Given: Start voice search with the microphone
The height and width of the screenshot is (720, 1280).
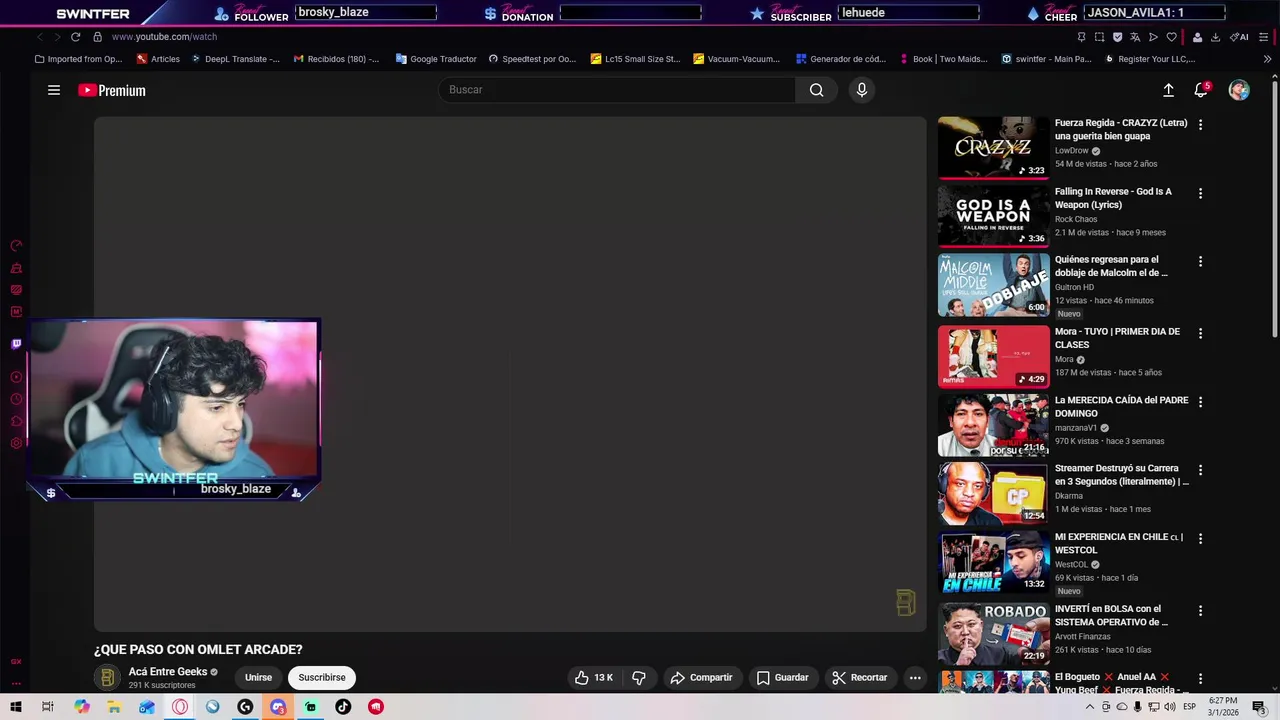Looking at the screenshot, I should (x=862, y=90).
